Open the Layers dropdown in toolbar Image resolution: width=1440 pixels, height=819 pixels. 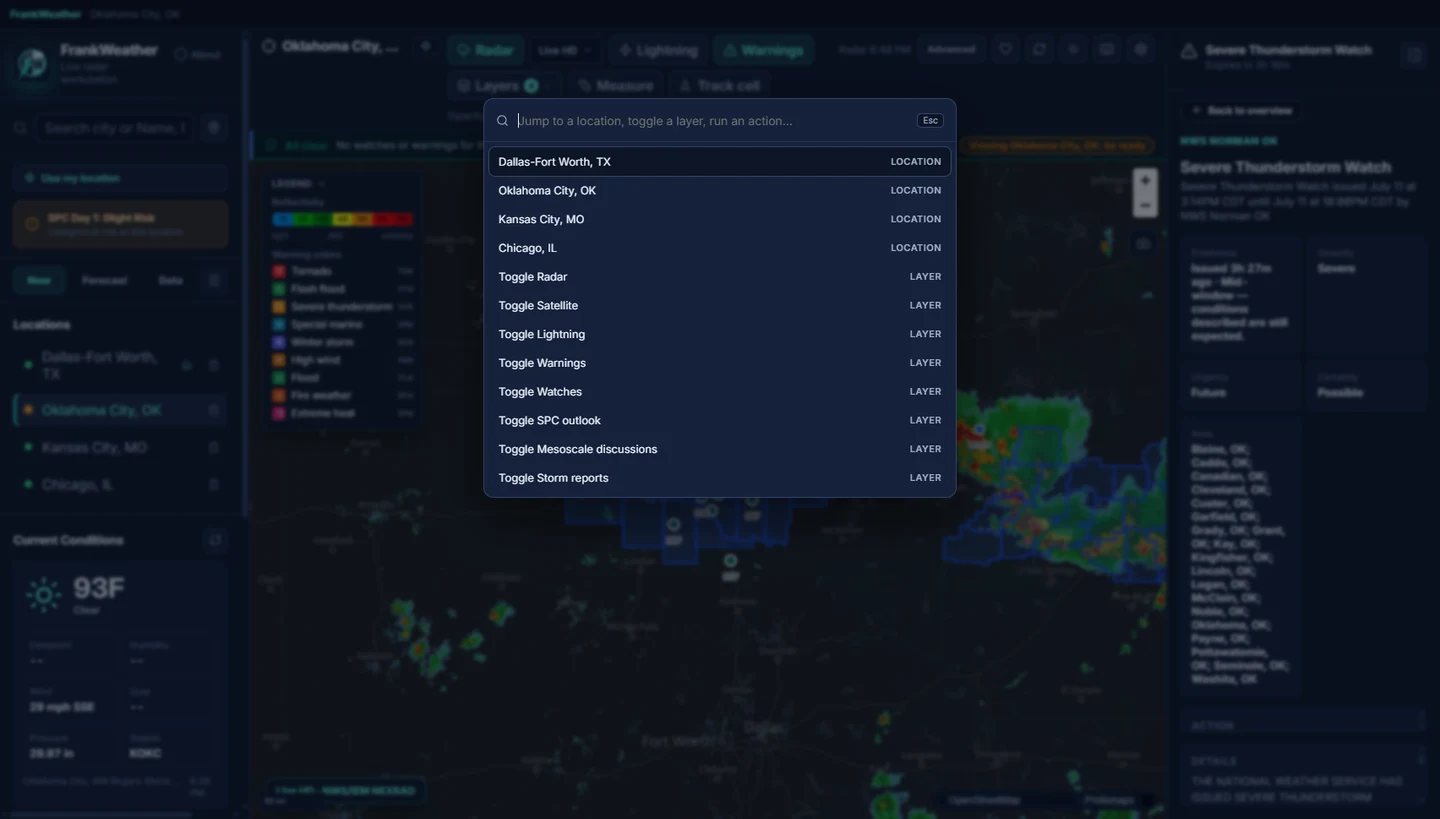click(x=504, y=86)
